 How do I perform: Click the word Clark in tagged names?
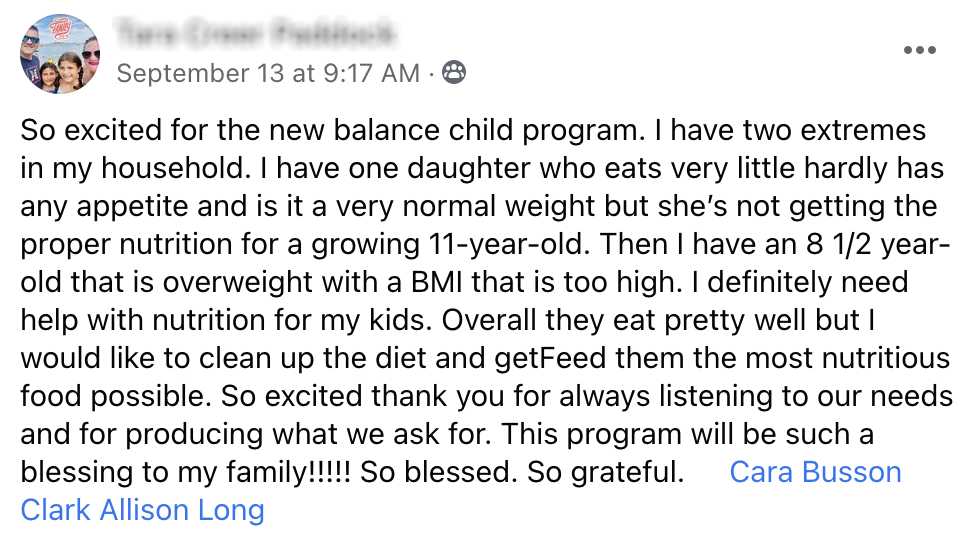click(x=56, y=510)
